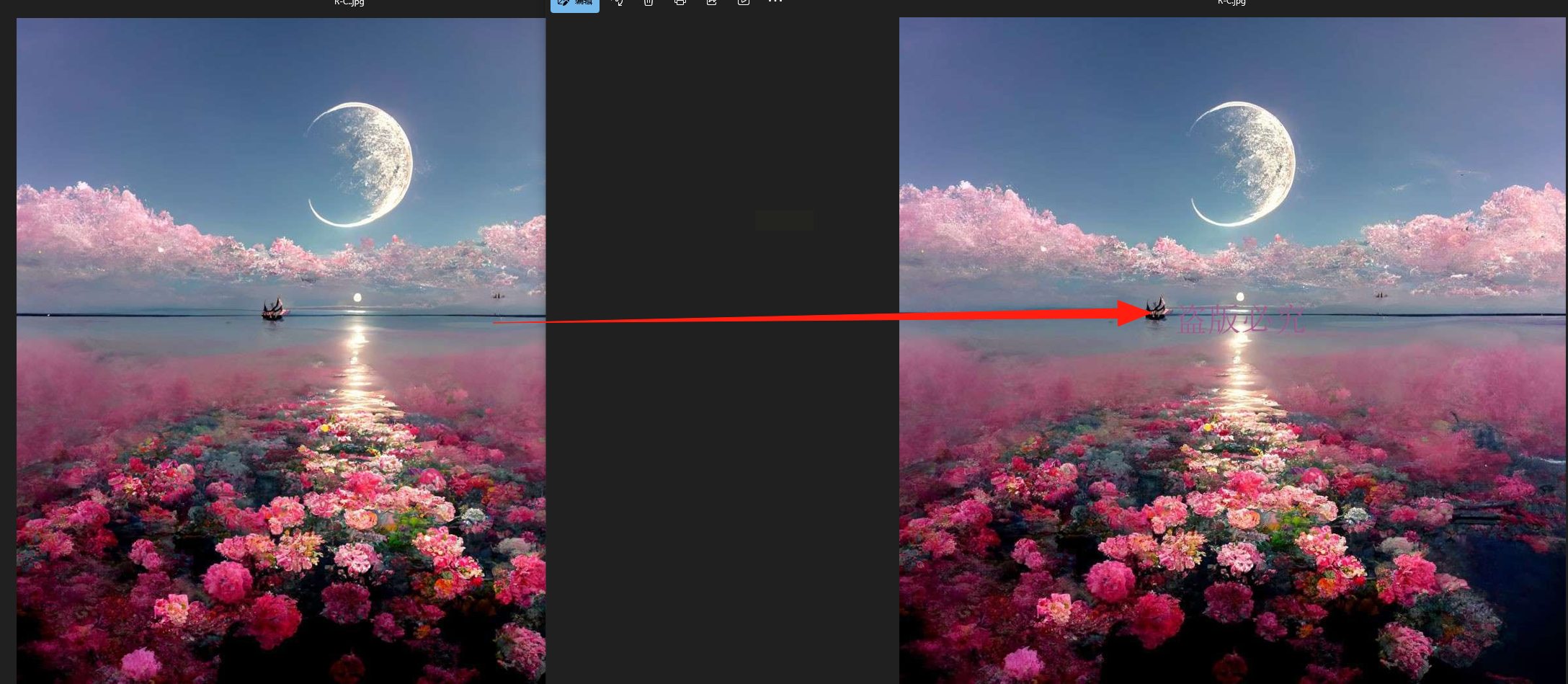The width and height of the screenshot is (1568, 684).
Task: Open the three-dot more options menu
Action: (x=775, y=1)
